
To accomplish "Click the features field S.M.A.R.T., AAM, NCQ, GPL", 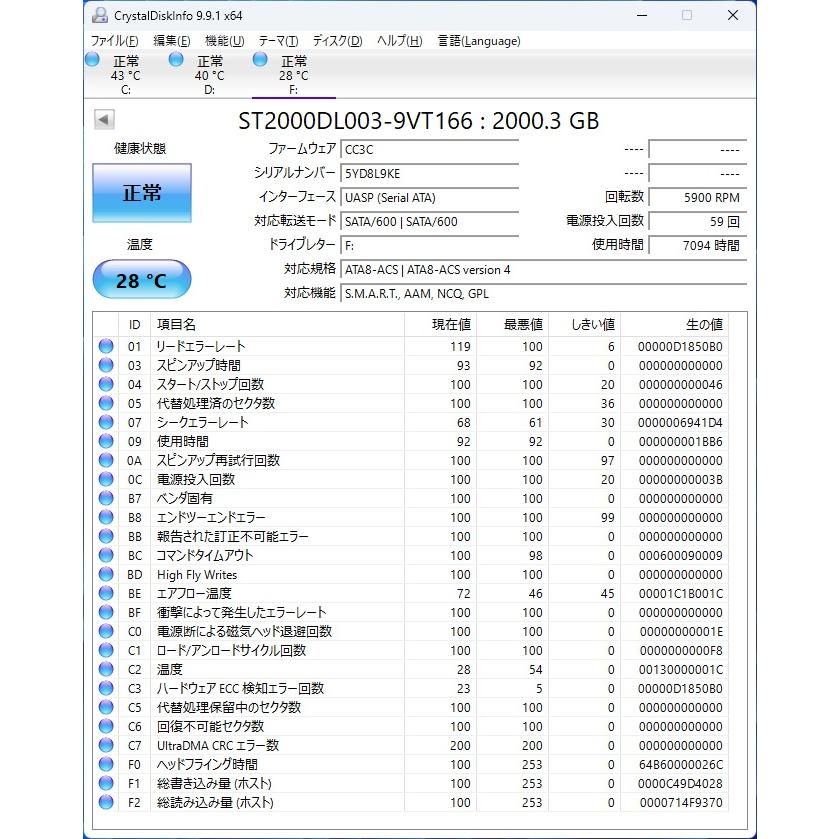I will point(544,294).
